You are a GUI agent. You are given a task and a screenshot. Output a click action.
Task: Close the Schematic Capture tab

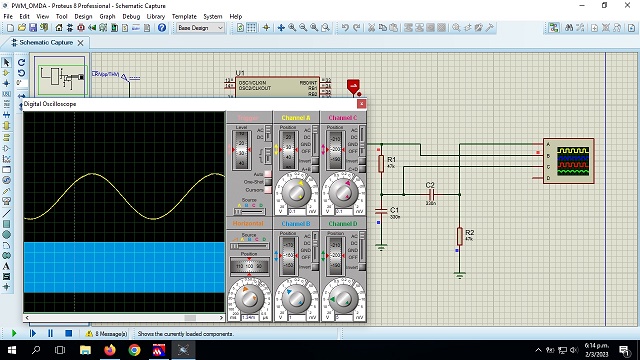[x=80, y=42]
